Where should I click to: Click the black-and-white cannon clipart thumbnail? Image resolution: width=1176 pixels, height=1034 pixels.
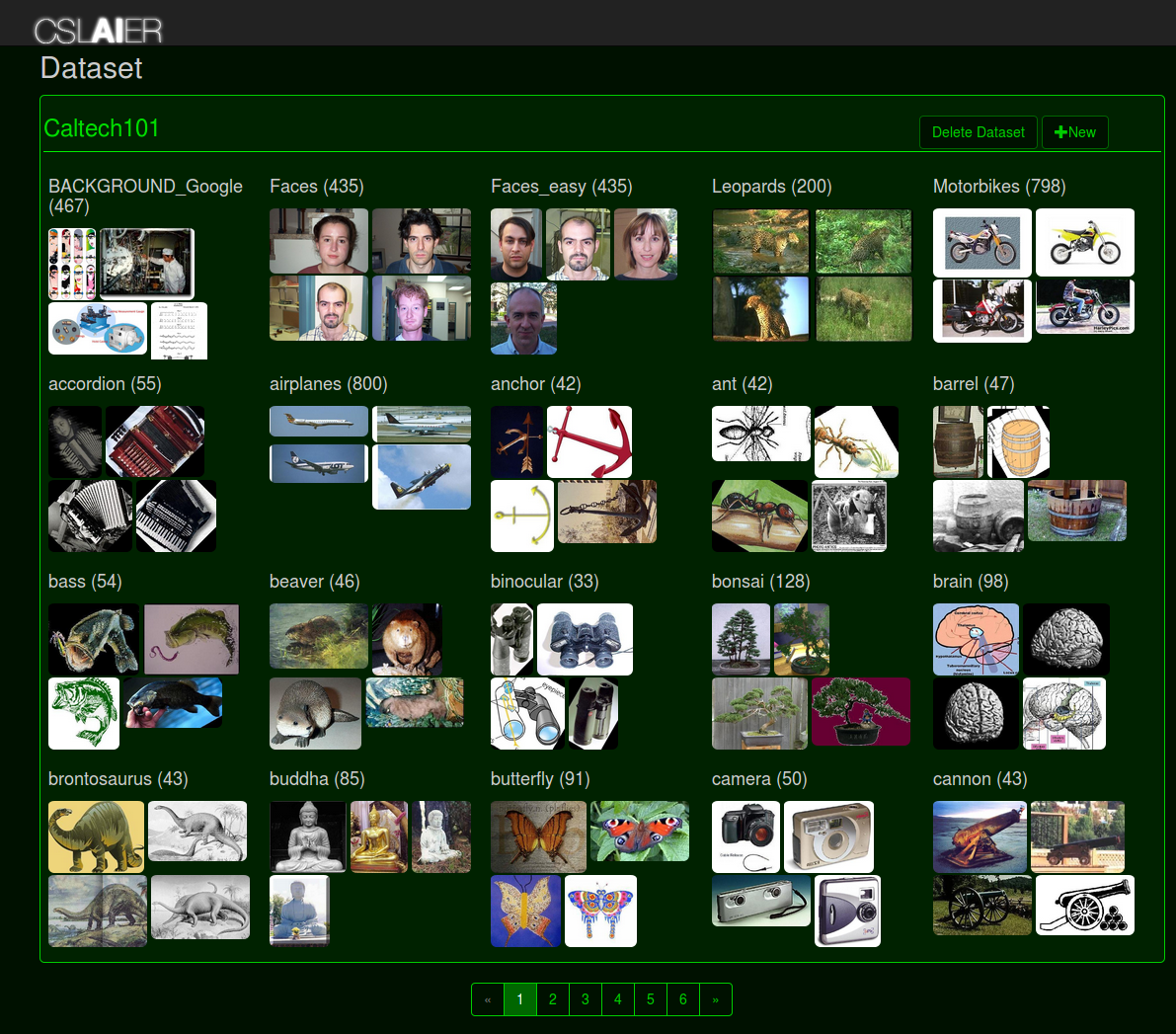click(x=1084, y=905)
